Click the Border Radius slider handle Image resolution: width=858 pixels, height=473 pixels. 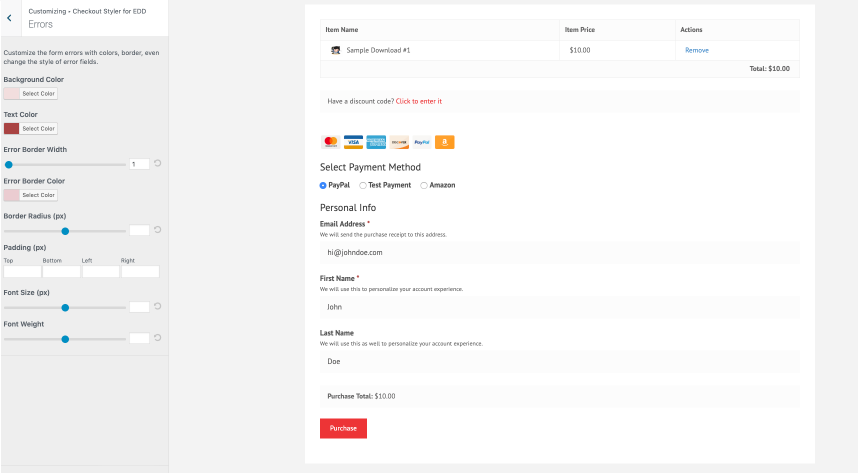65,231
